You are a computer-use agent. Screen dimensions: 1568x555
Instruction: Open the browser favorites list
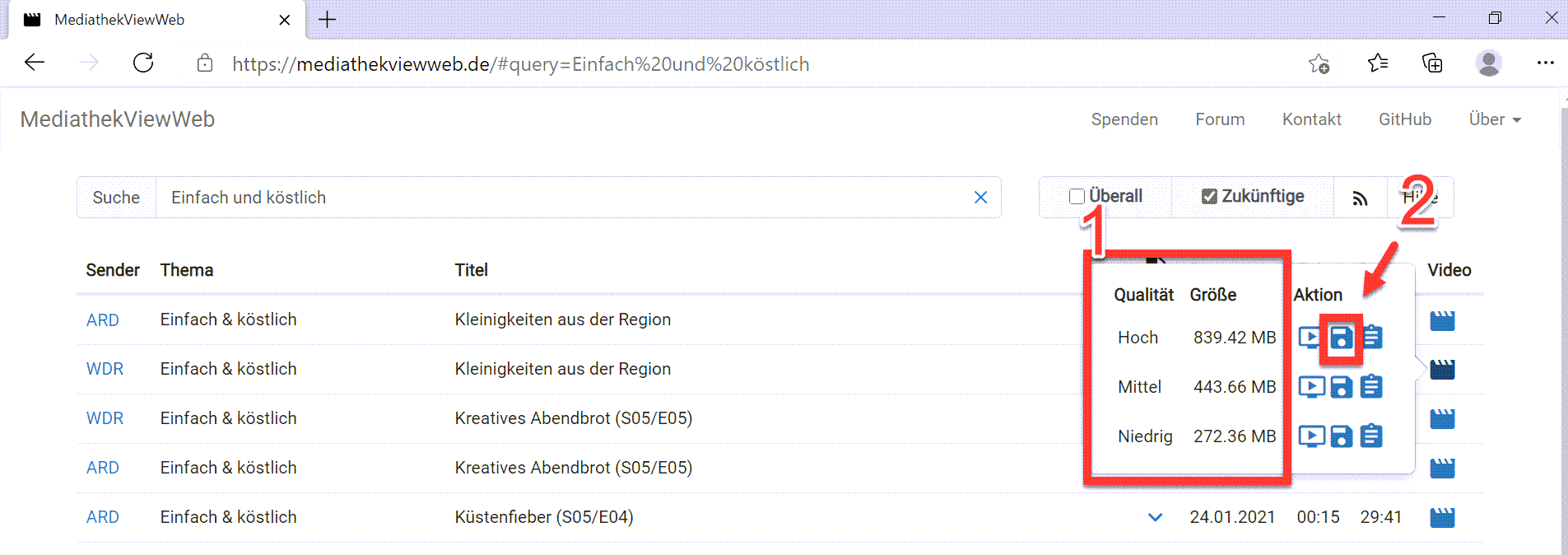click(1377, 63)
